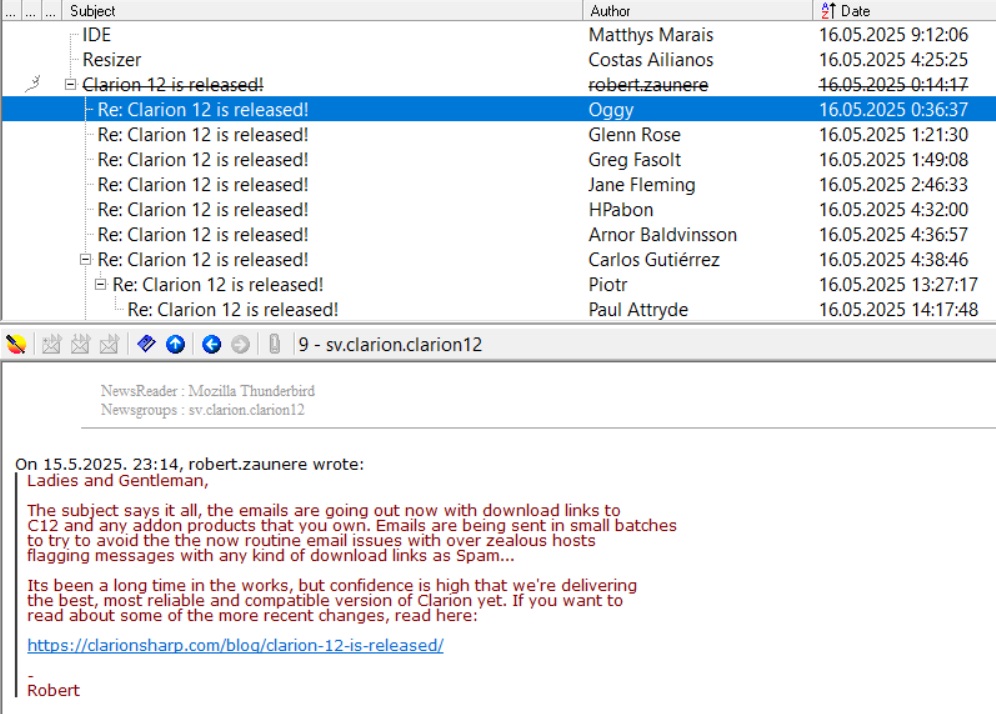The height and width of the screenshot is (714, 996).
Task: Collapse the Carlos Gutiérrez reply branch
Action: [x=85, y=260]
